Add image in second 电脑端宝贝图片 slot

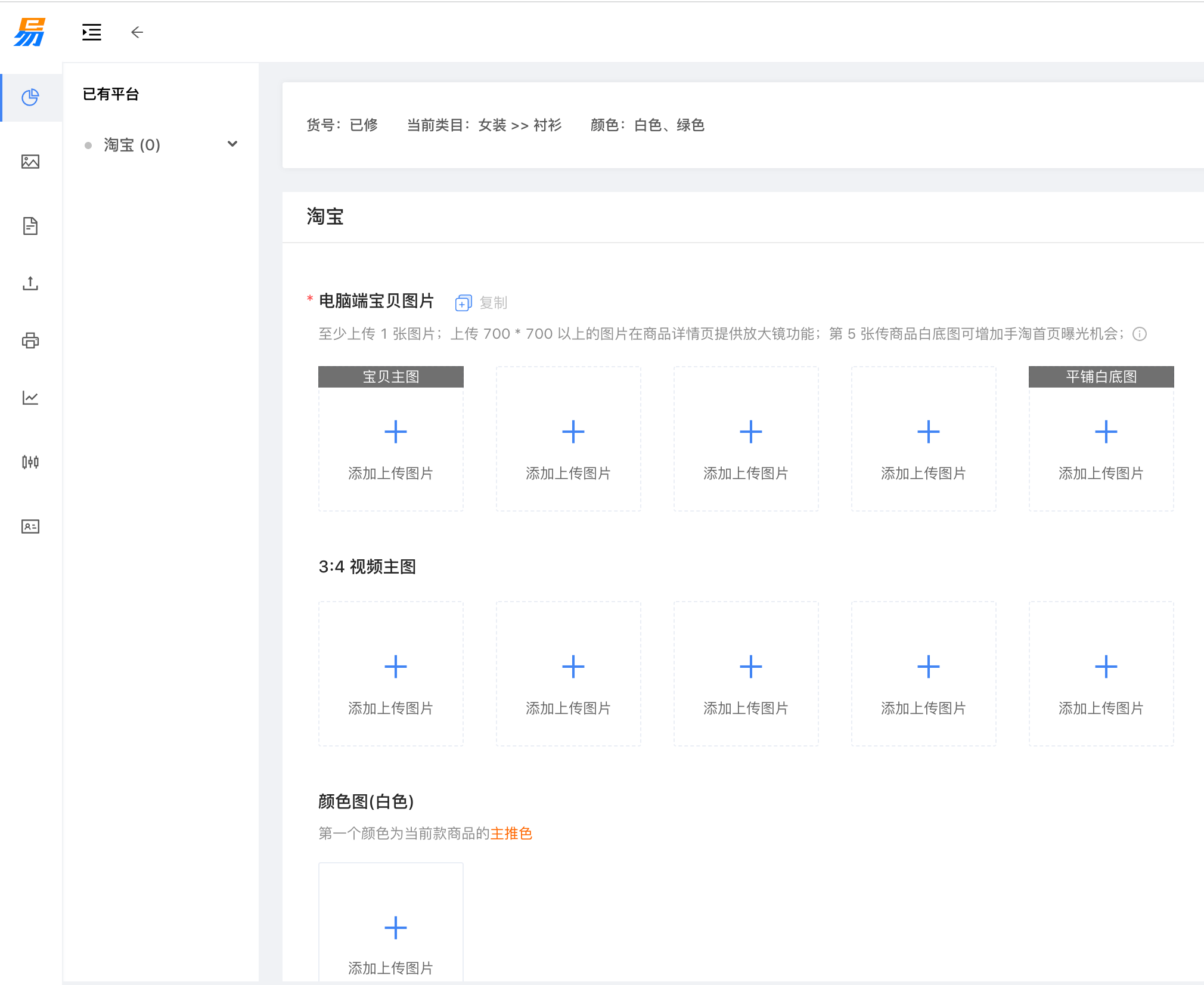[x=569, y=439]
